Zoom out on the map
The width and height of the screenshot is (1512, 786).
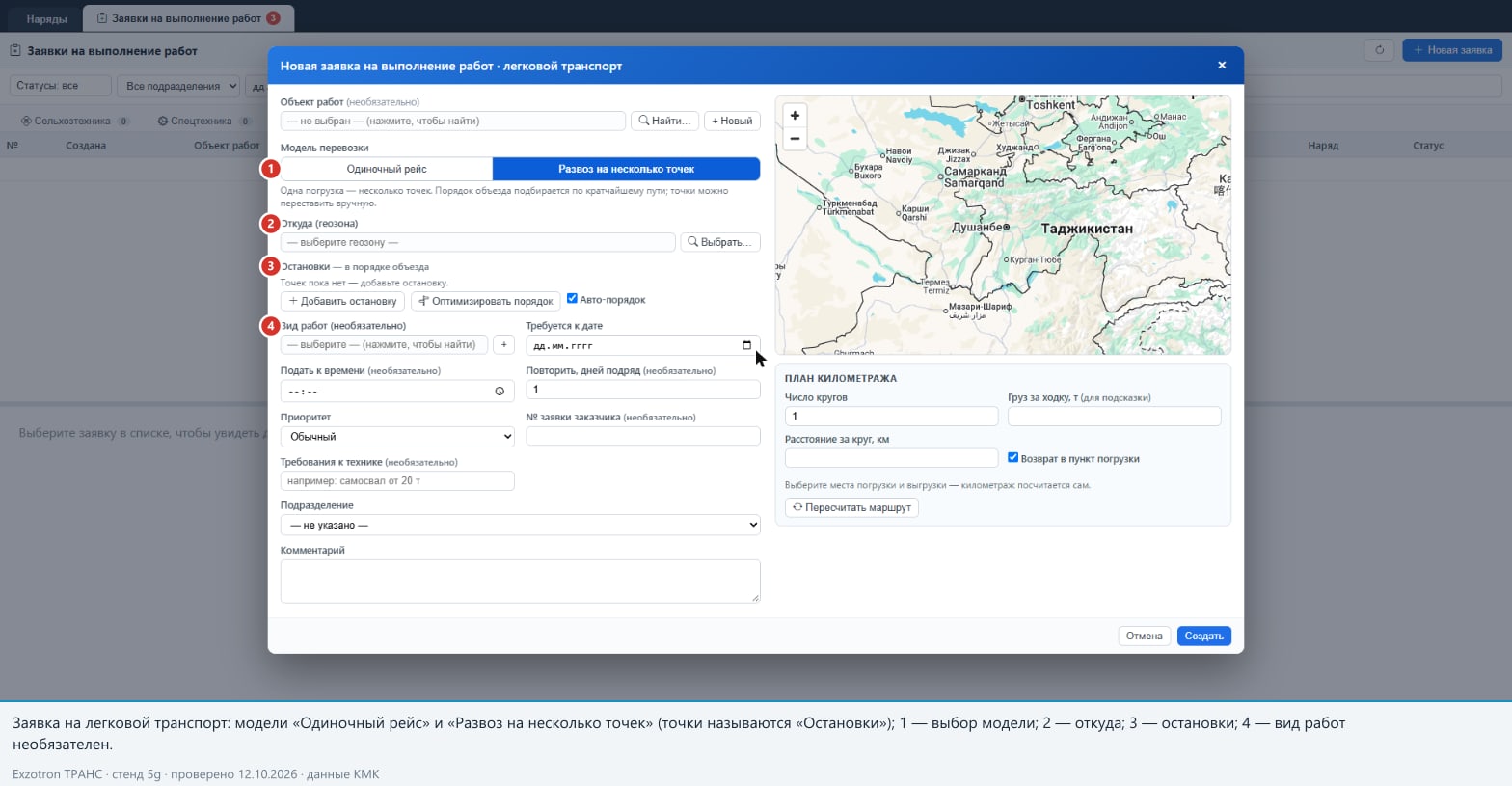(795, 139)
